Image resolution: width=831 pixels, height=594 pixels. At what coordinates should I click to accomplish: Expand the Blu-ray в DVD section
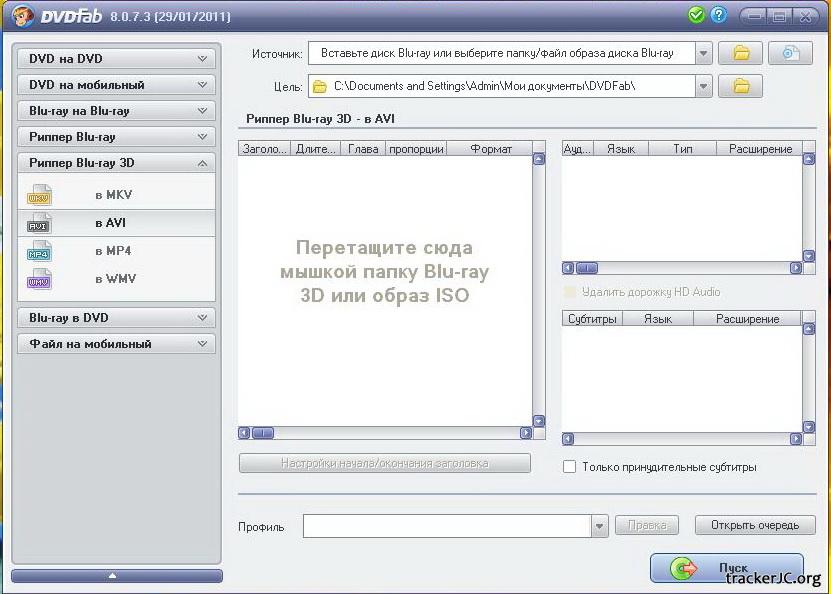(116, 318)
